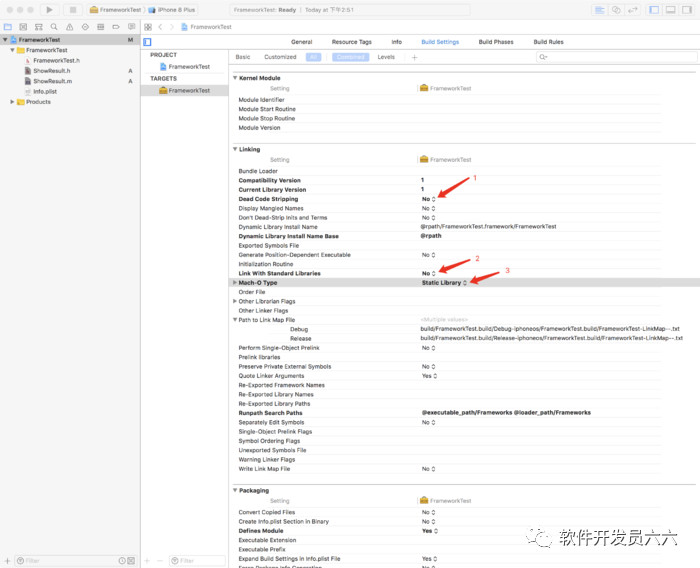This screenshot has height=568, width=700.
Task: Open the Build Phases tab
Action: (496, 42)
